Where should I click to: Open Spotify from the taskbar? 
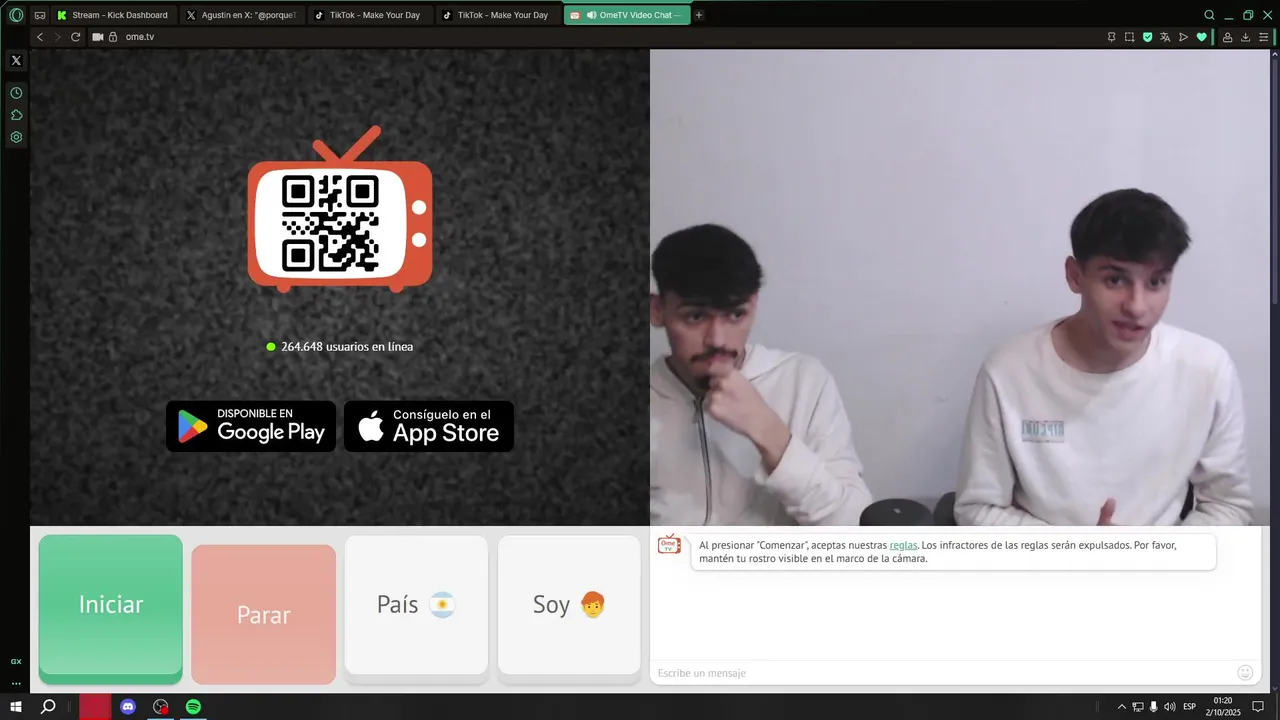pyautogui.click(x=193, y=707)
